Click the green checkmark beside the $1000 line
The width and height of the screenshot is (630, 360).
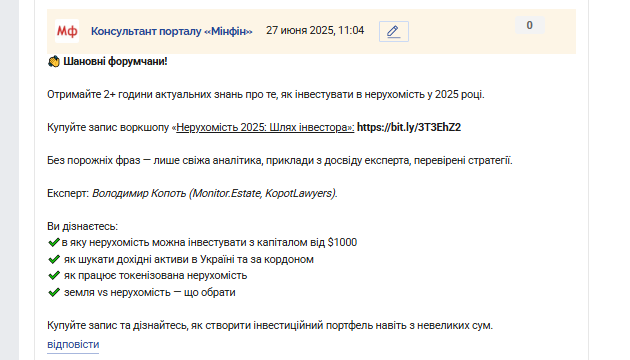(53, 242)
